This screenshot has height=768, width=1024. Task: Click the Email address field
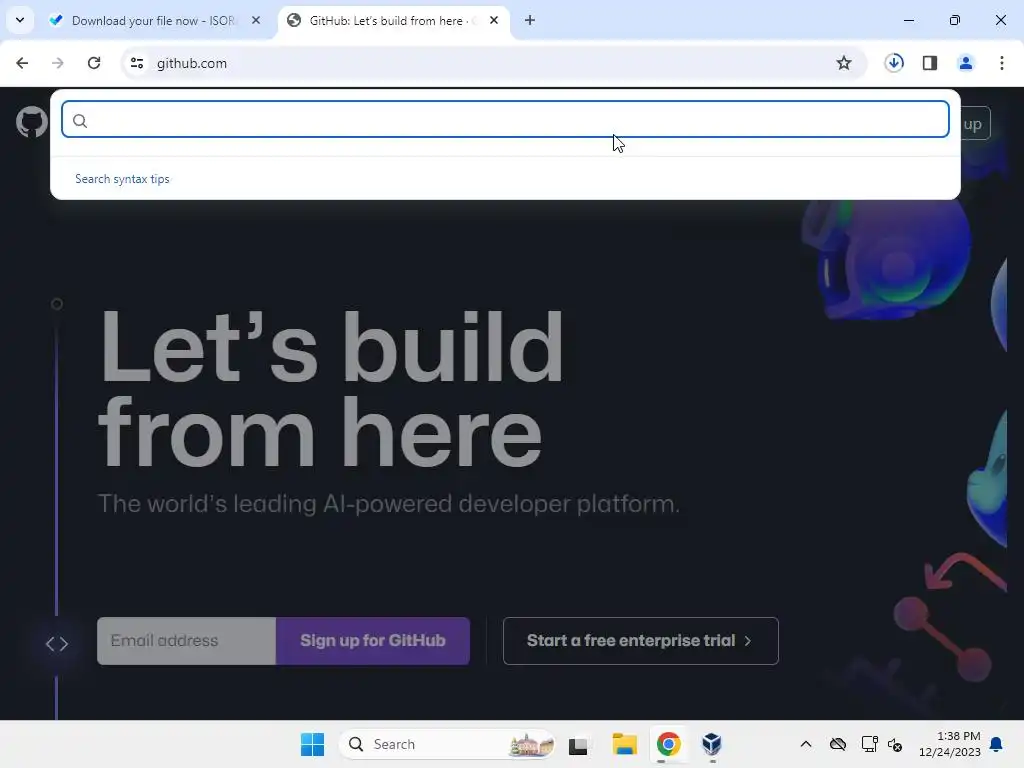click(x=187, y=641)
